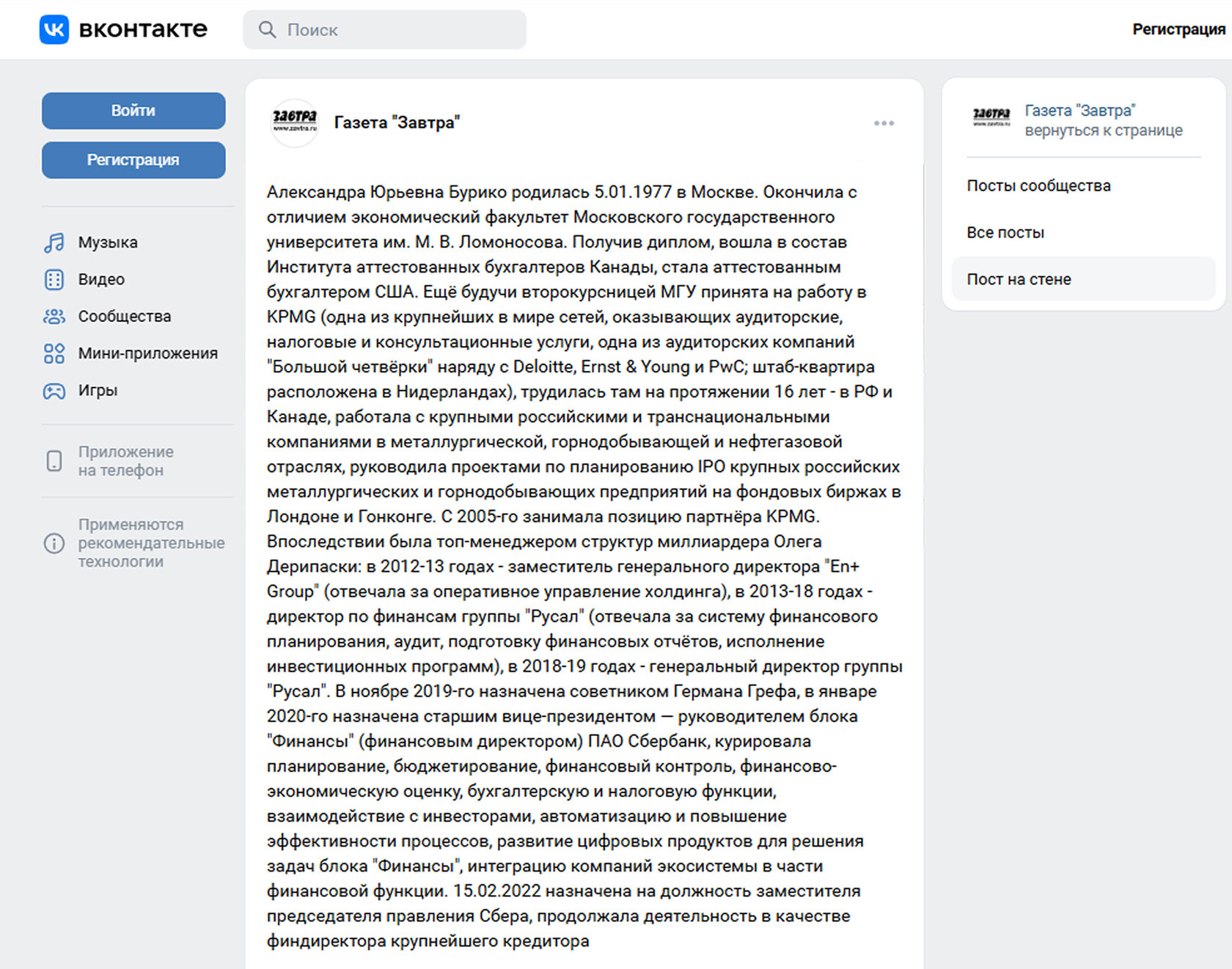The image size is (1232, 969).
Task: Click the Игры gamepad icon
Action: pyautogui.click(x=54, y=391)
